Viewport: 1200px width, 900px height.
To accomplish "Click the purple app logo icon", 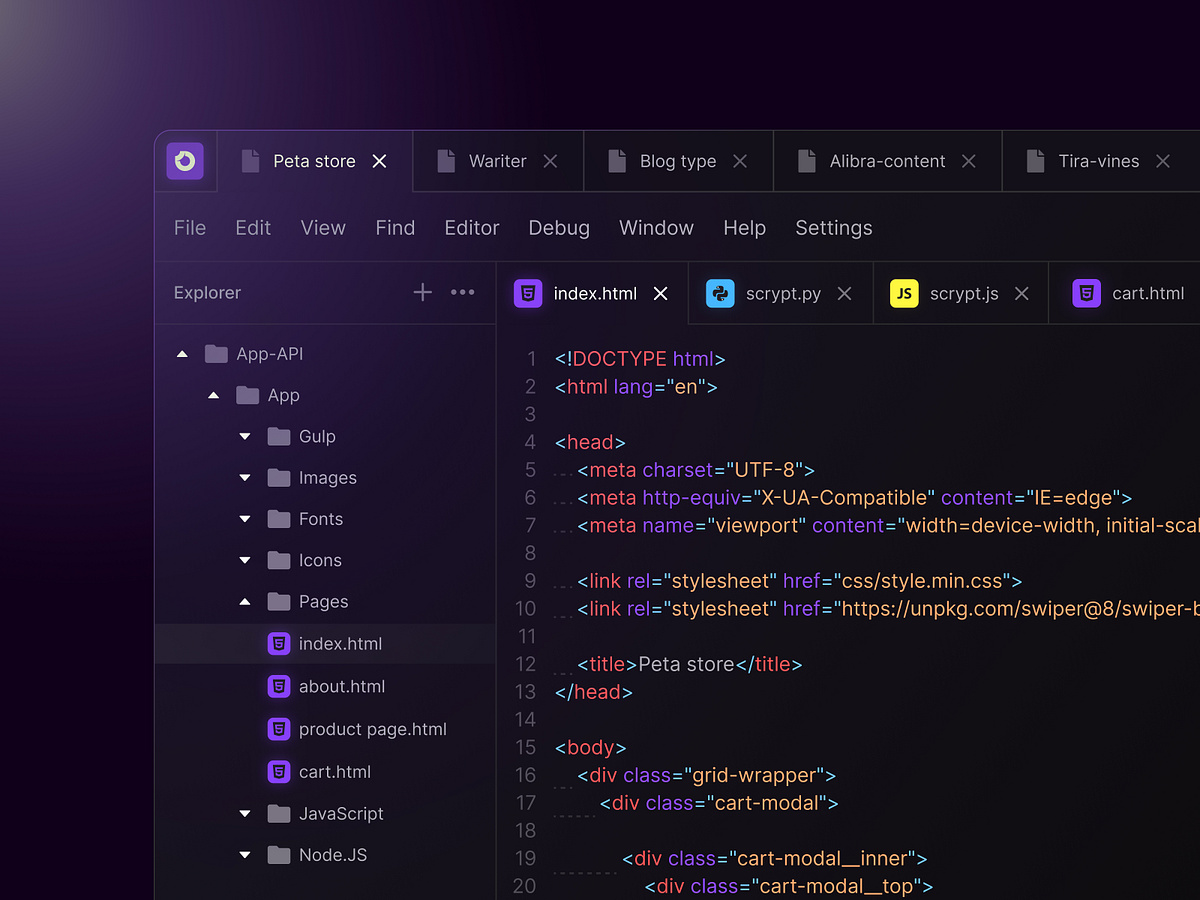I will pos(185,161).
